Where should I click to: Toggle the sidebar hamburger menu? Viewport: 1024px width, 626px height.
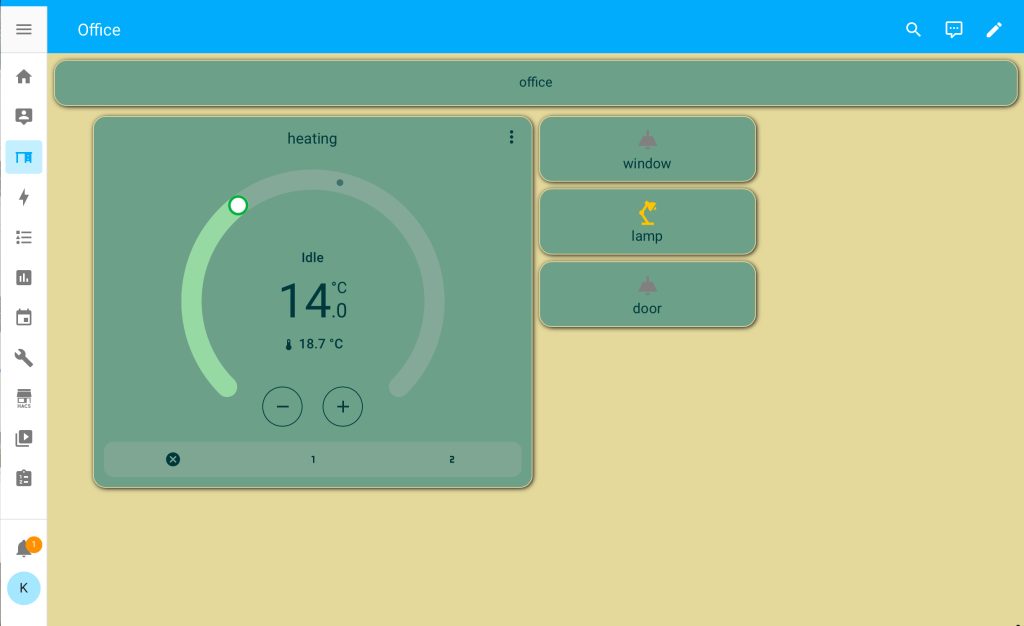pos(24,30)
